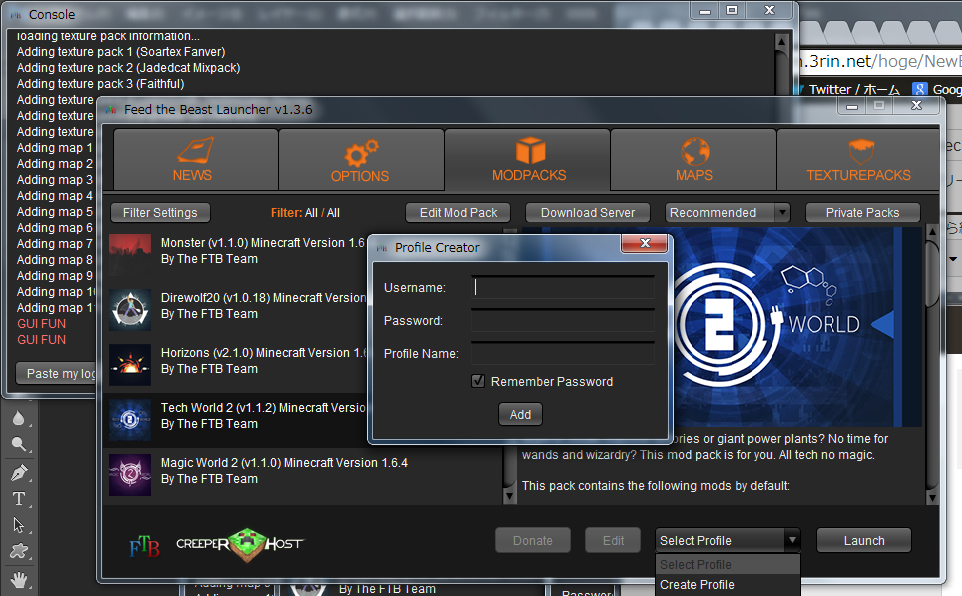Click the Password input field
The width and height of the screenshot is (962, 596).
pos(563,320)
